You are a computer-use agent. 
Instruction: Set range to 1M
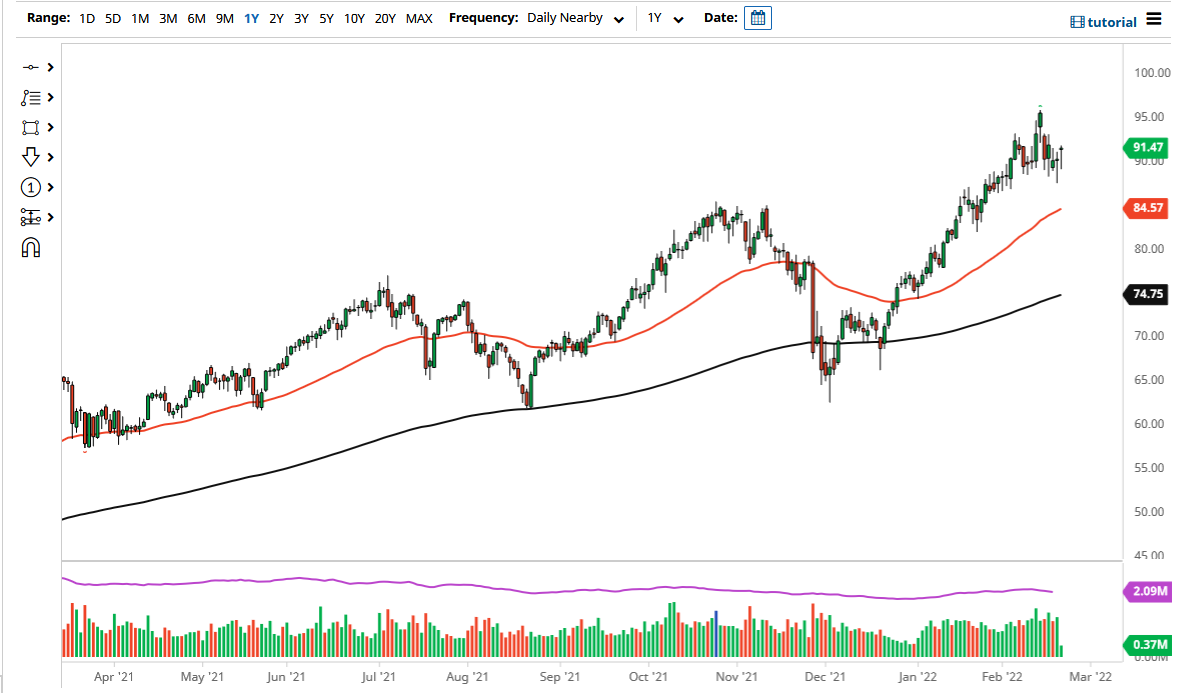[x=140, y=18]
